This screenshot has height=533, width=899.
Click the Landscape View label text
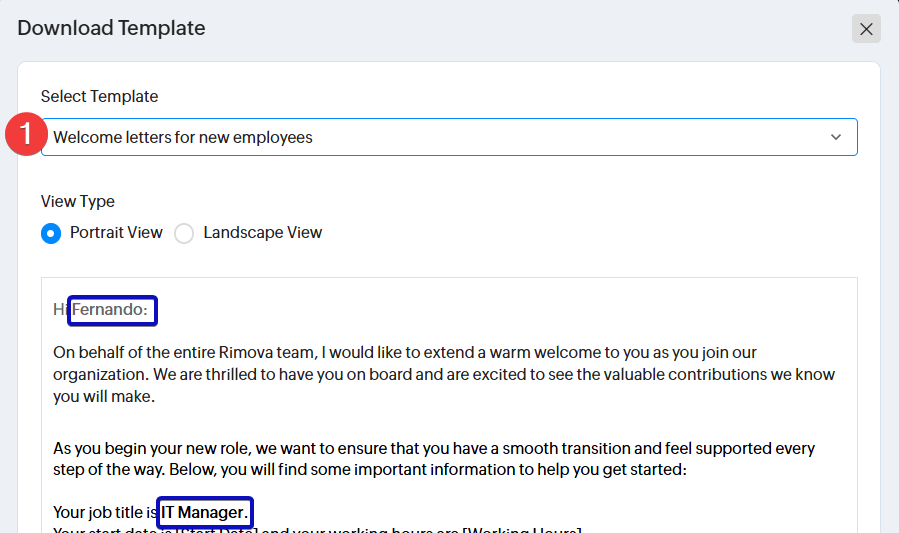tap(262, 232)
